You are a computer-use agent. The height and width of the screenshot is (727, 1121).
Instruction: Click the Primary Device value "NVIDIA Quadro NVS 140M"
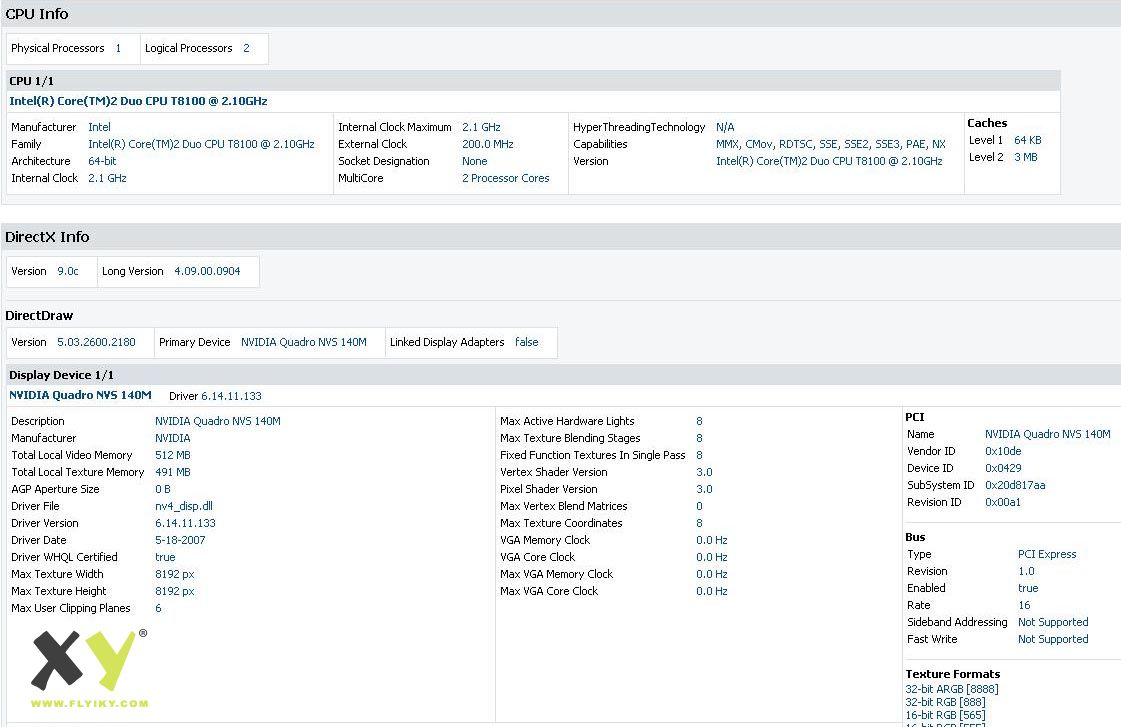click(x=304, y=342)
